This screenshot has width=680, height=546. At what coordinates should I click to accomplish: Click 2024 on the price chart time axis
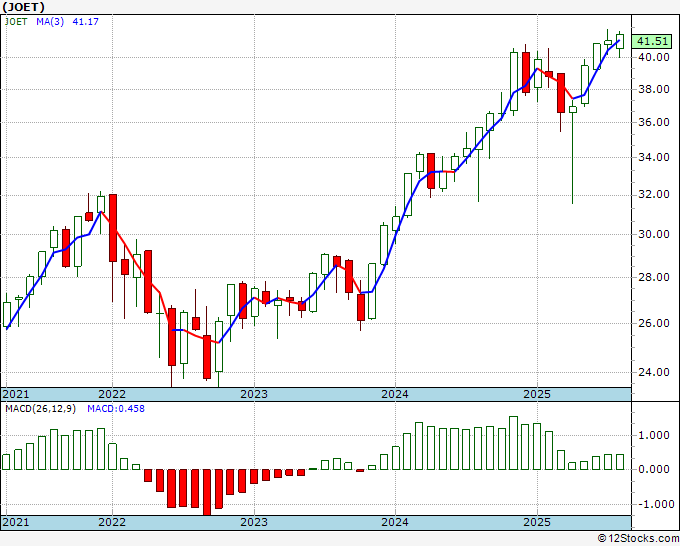[395, 394]
